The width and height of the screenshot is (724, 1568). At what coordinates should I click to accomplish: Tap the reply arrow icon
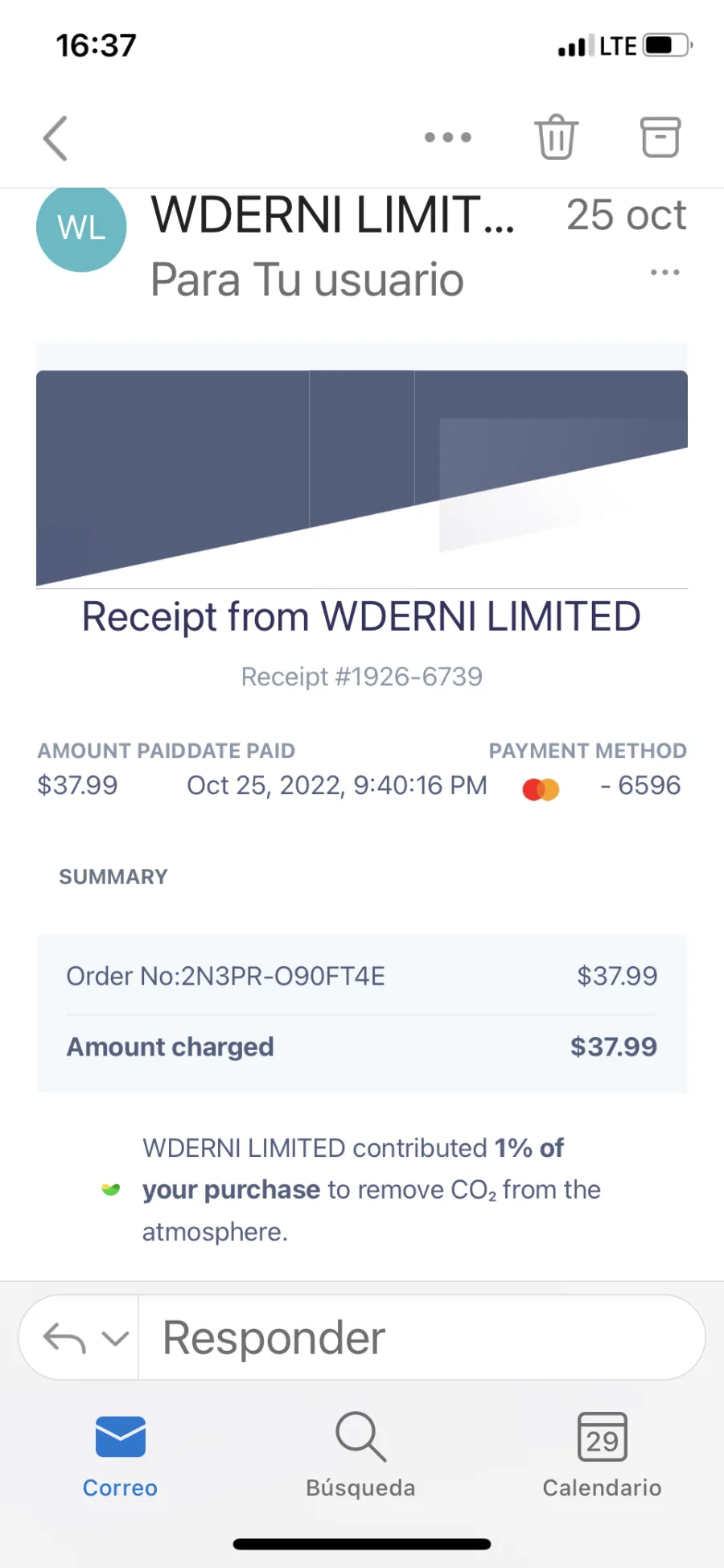point(64,1339)
